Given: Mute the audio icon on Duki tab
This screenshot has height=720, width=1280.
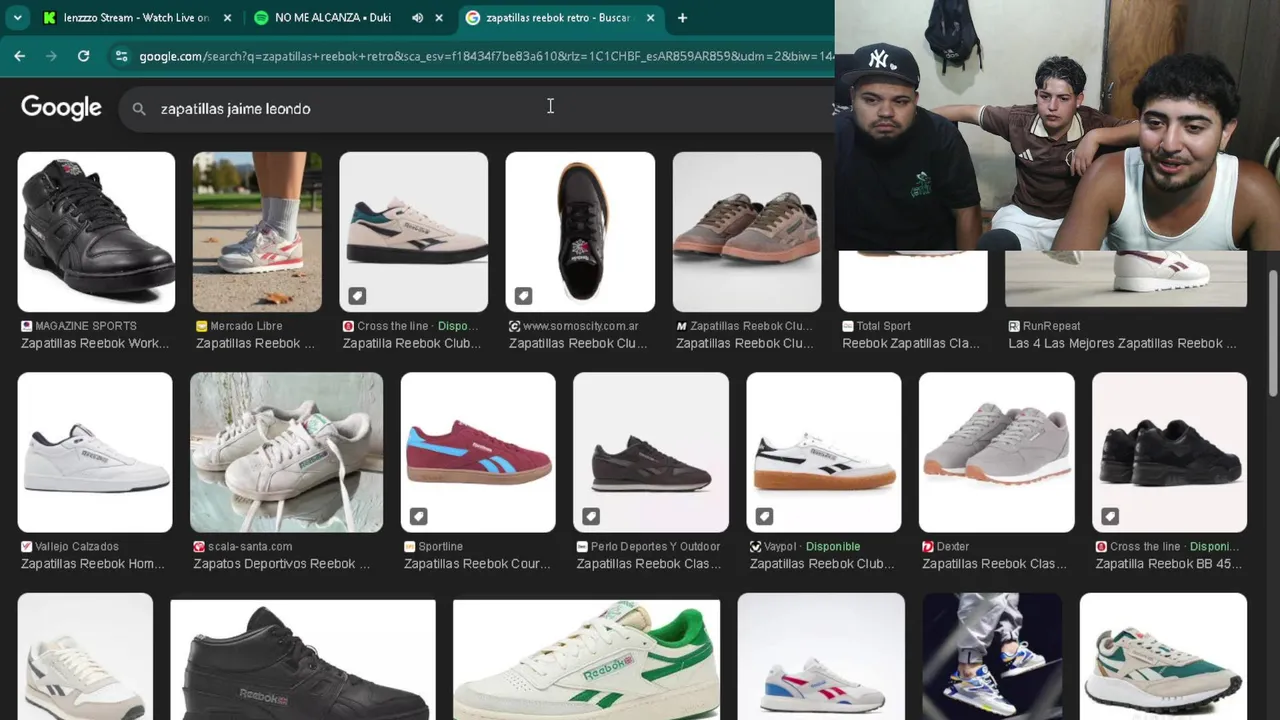Looking at the screenshot, I should (417, 18).
